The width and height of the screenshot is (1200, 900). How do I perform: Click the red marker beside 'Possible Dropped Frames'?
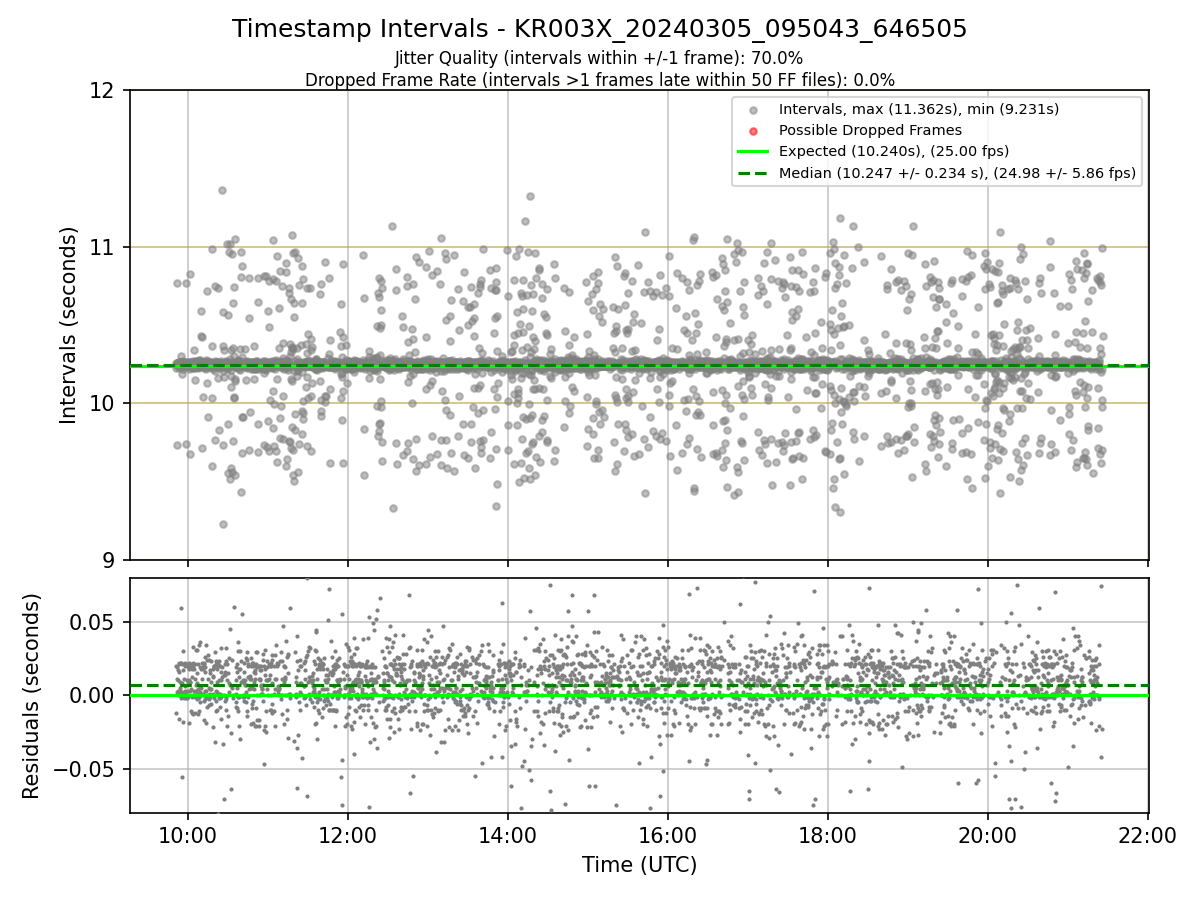click(x=754, y=130)
